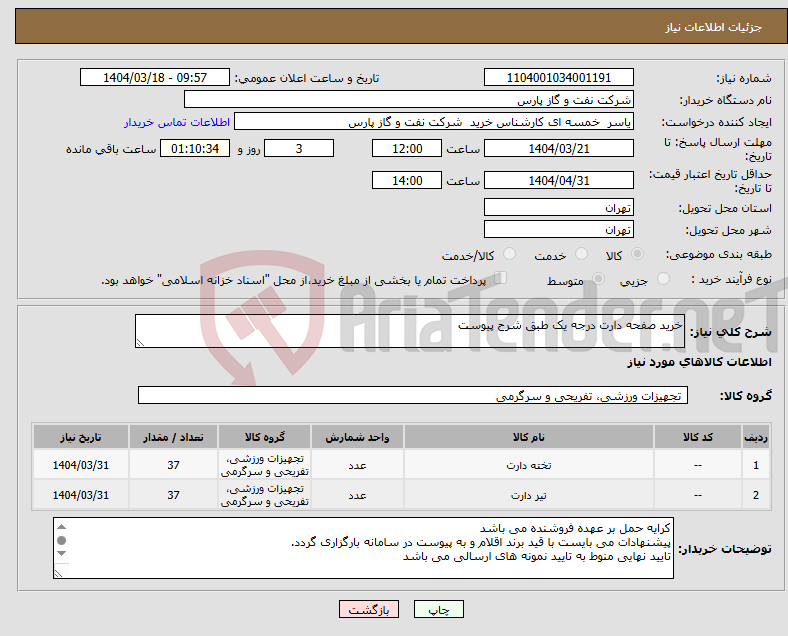Click the buyer organization name field
The image size is (788, 636).
click(409, 99)
